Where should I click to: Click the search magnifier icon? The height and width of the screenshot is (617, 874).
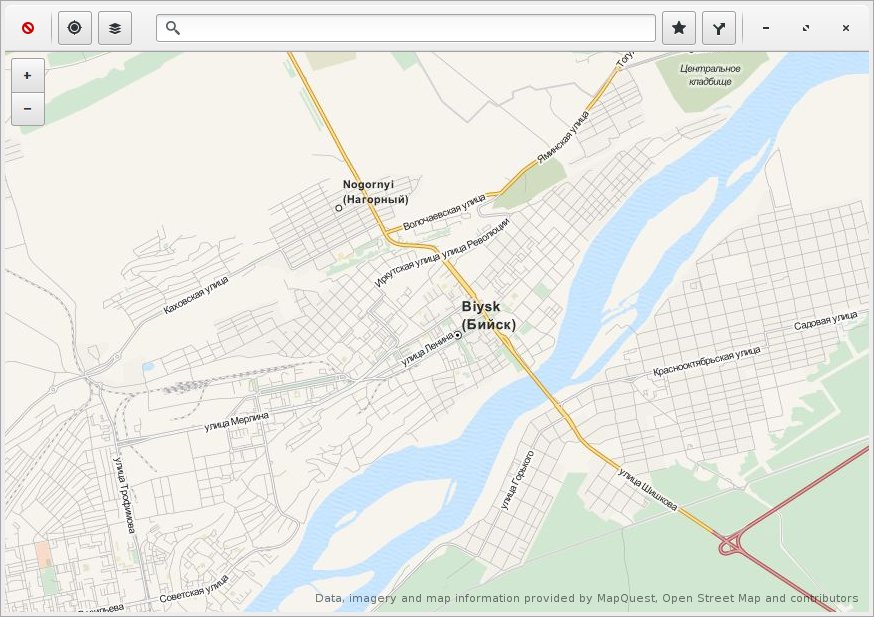coord(173,28)
